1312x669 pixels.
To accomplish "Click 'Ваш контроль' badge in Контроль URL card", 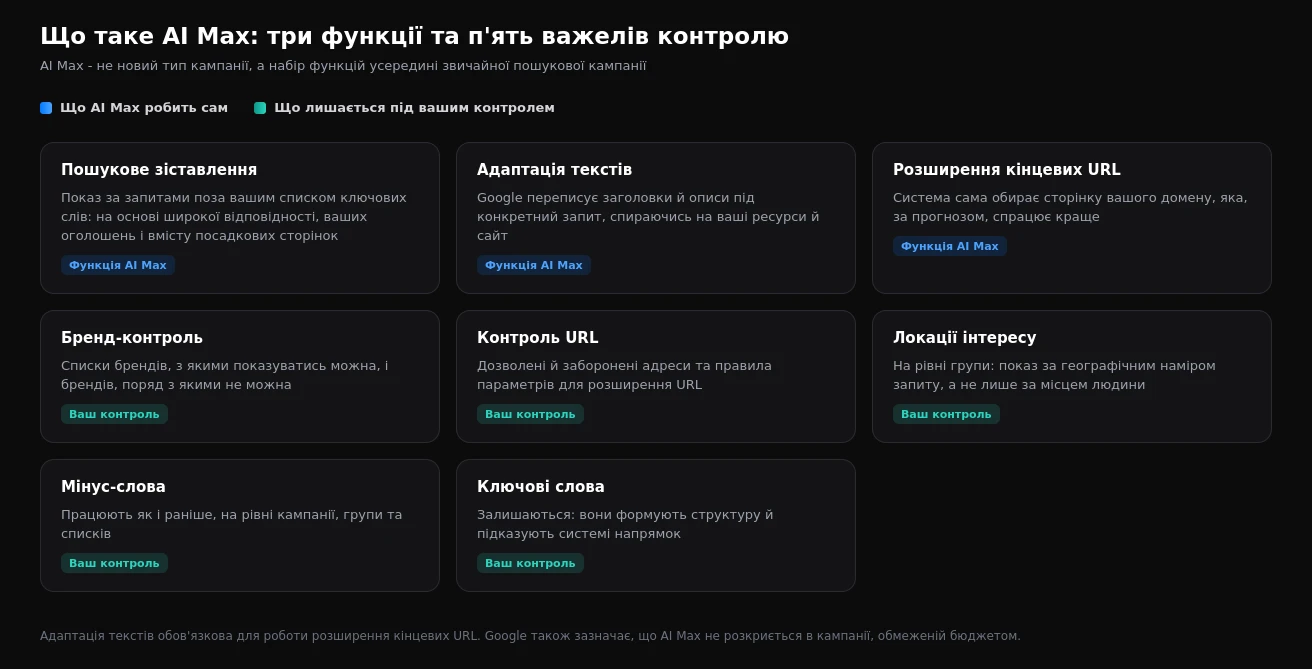I will 530,414.
